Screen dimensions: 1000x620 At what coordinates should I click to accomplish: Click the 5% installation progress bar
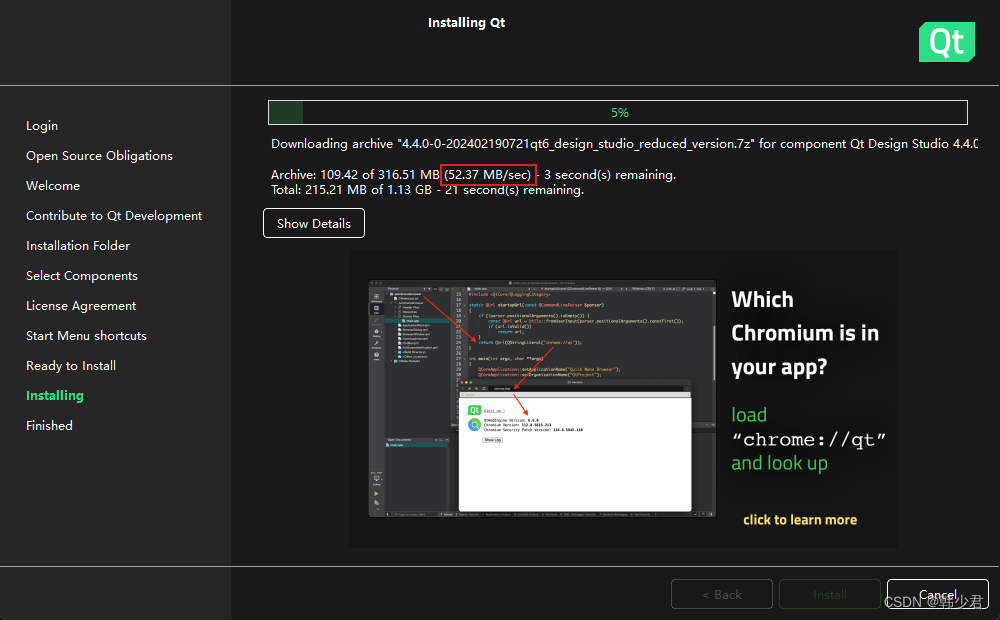click(618, 113)
